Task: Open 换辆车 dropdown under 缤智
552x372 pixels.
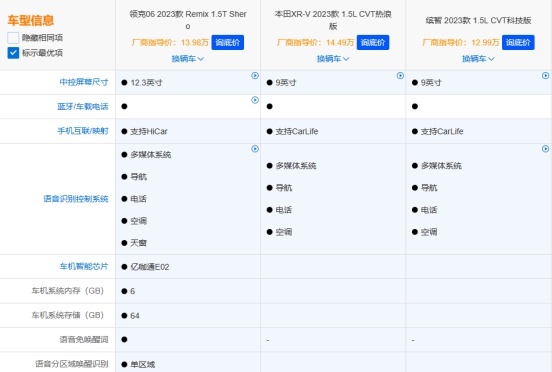Action: pyautogui.click(x=478, y=59)
